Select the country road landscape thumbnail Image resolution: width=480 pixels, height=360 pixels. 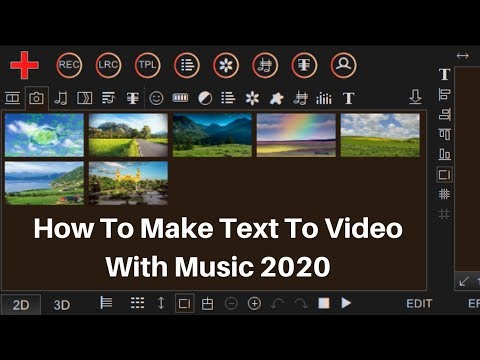click(128, 135)
